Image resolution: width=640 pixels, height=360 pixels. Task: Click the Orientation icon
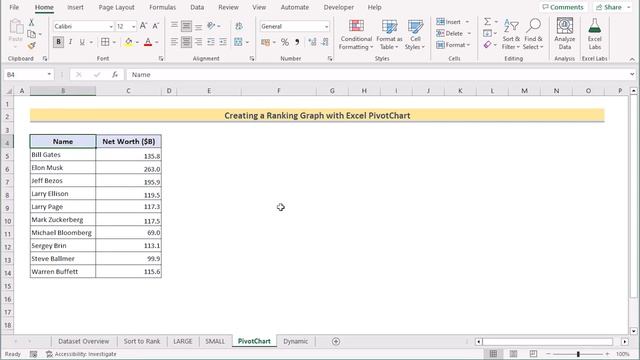(211, 26)
